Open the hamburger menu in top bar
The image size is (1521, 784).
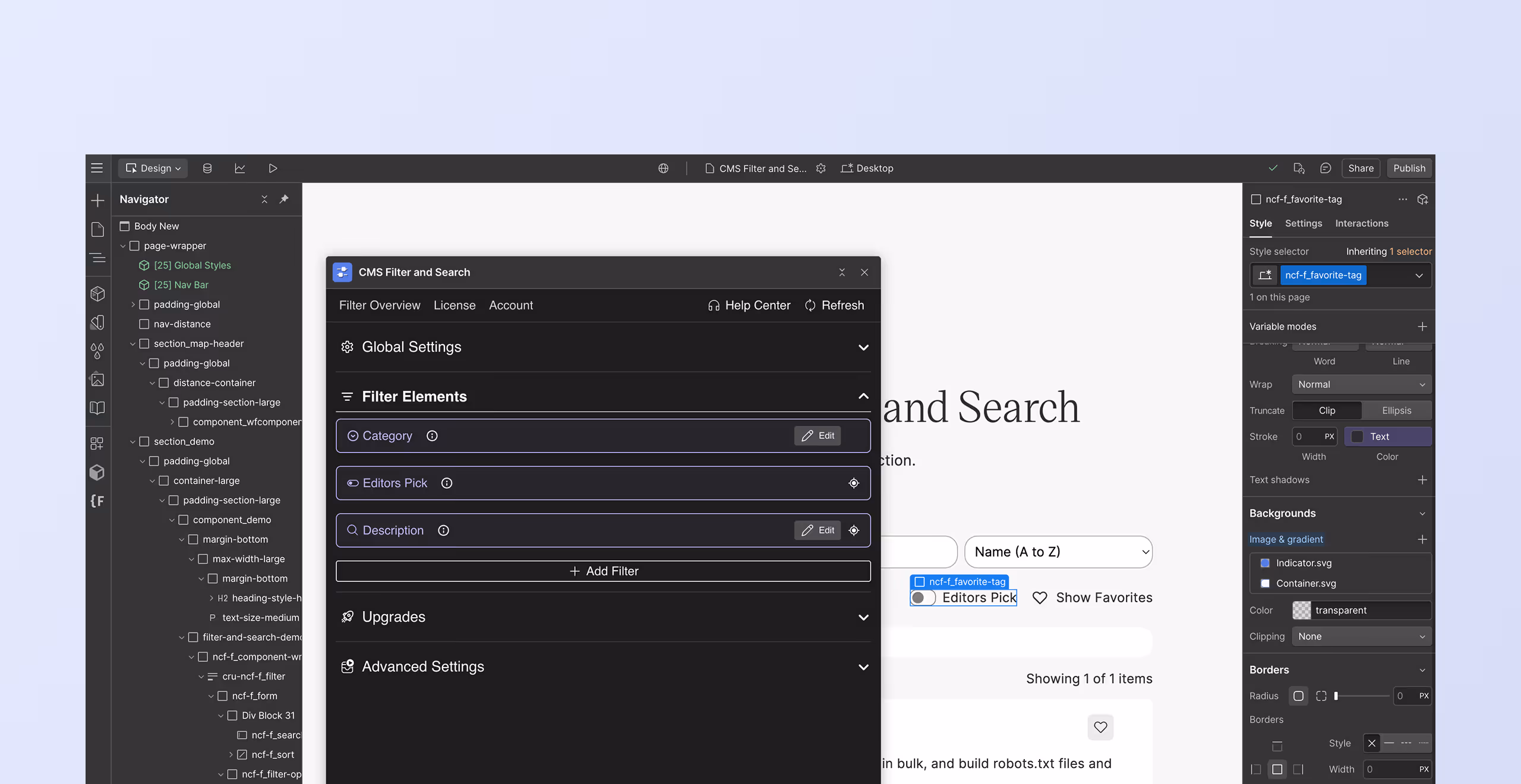click(97, 168)
